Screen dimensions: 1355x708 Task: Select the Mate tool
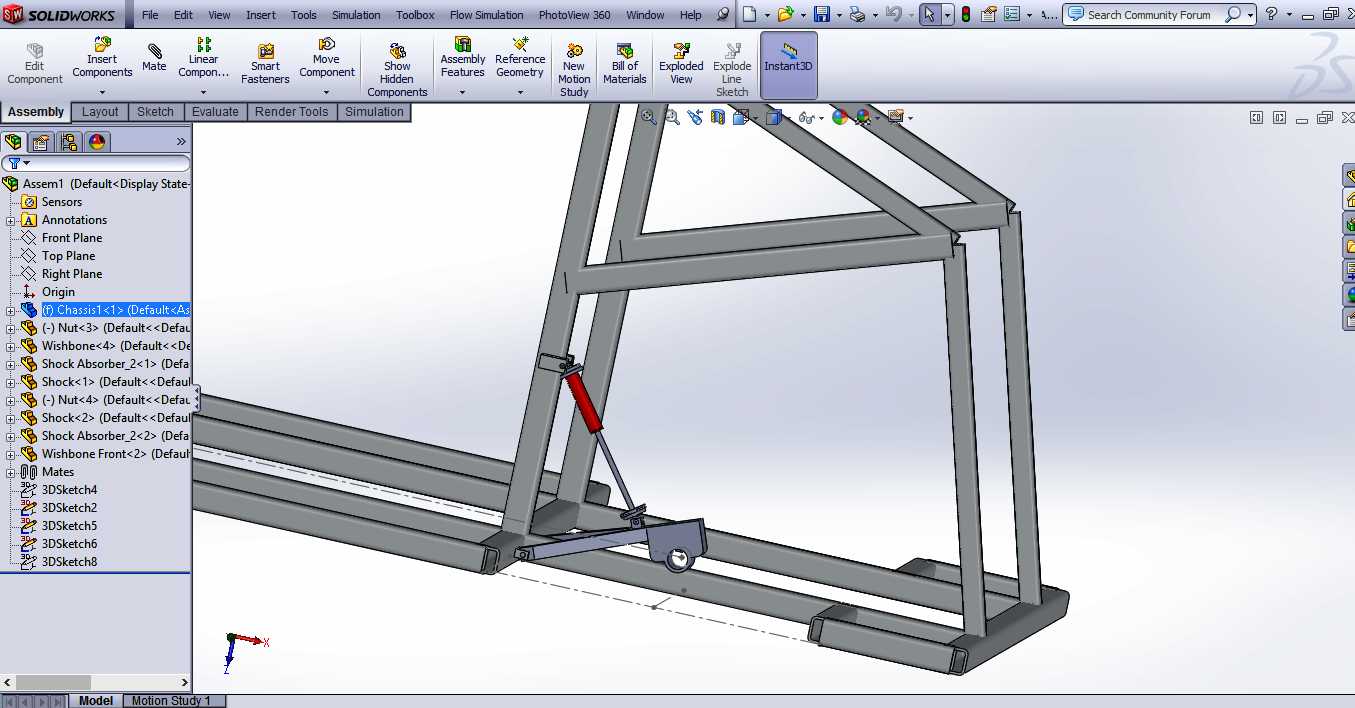pyautogui.click(x=154, y=57)
